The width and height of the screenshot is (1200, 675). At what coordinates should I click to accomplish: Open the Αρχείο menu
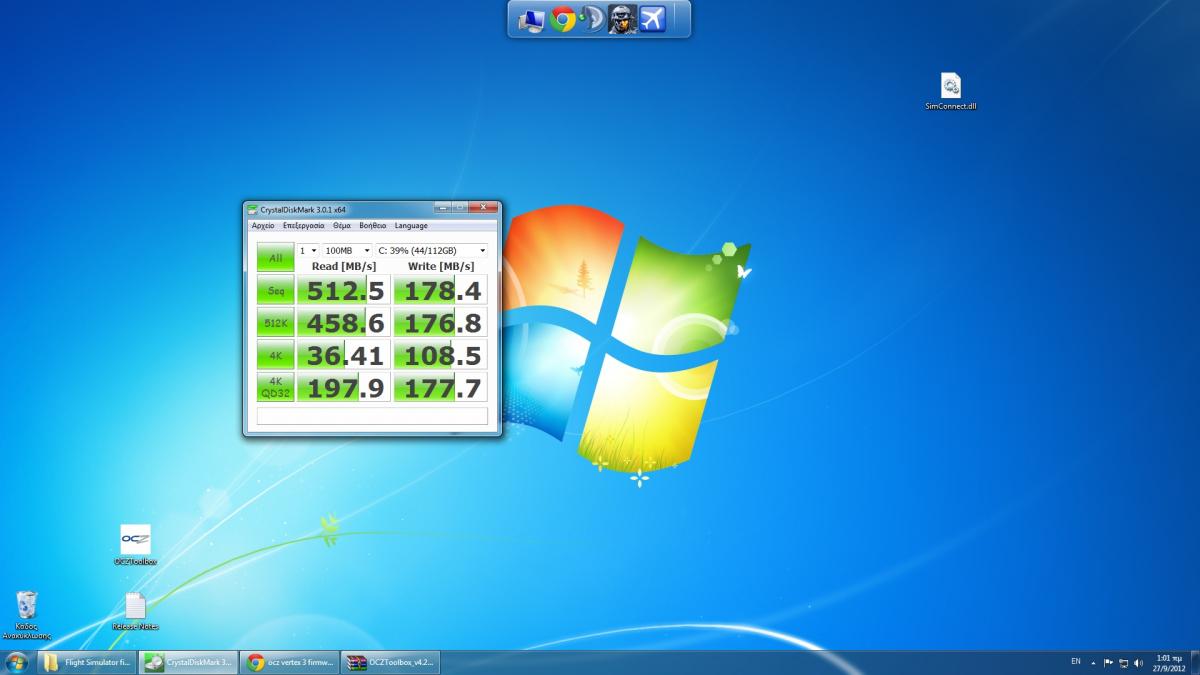pos(263,226)
